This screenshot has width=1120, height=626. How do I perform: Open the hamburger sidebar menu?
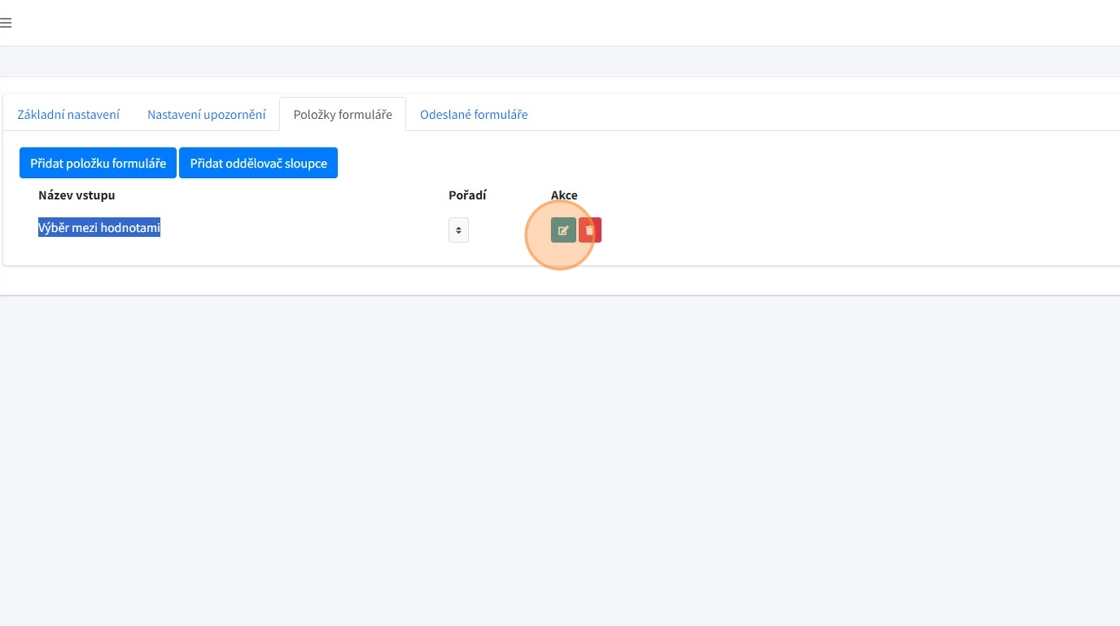(x=6, y=23)
